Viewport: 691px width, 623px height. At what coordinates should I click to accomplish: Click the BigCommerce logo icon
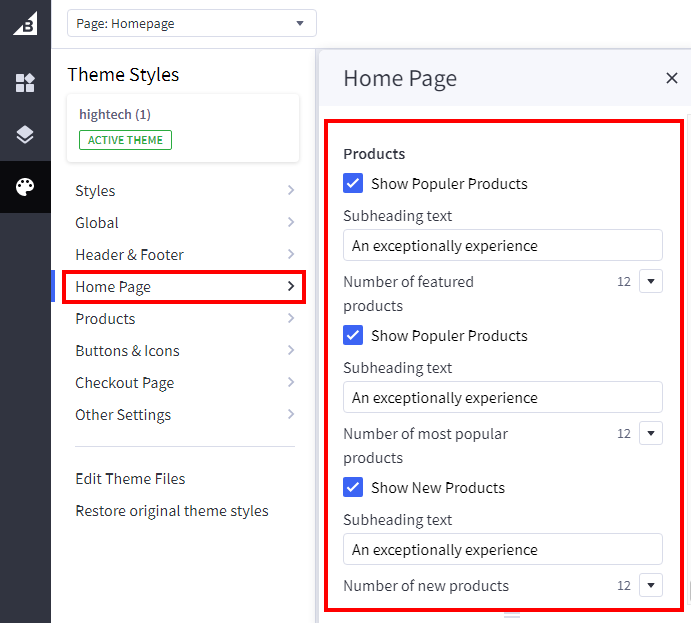pyautogui.click(x=25, y=24)
